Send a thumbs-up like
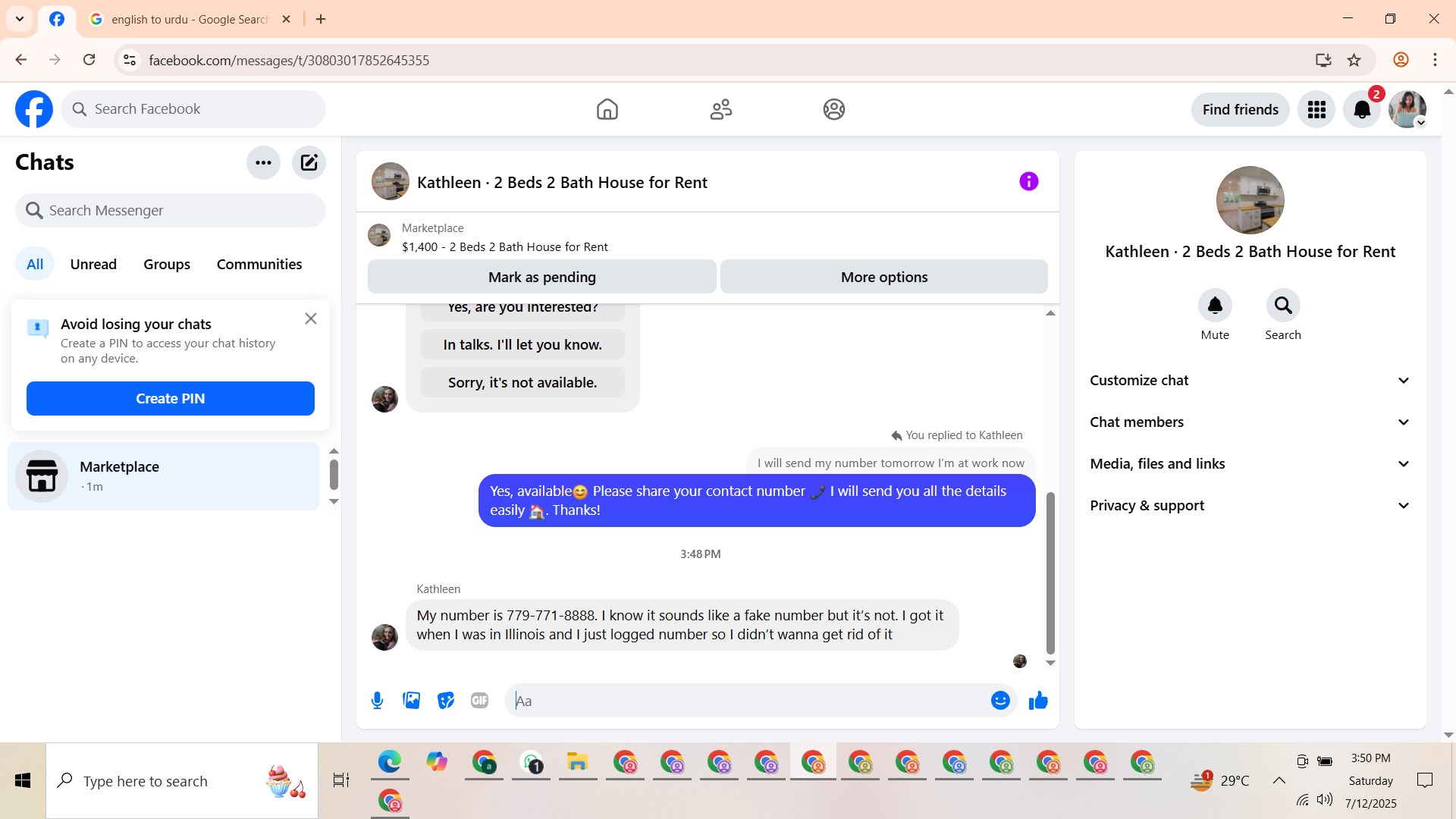The width and height of the screenshot is (1456, 819). [1038, 701]
